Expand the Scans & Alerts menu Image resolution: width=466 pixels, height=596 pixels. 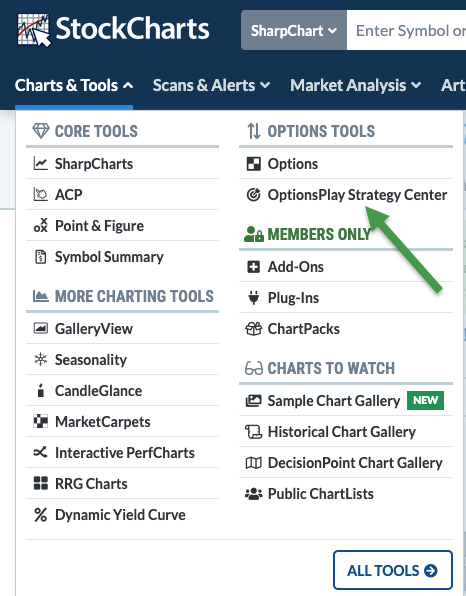[211, 86]
